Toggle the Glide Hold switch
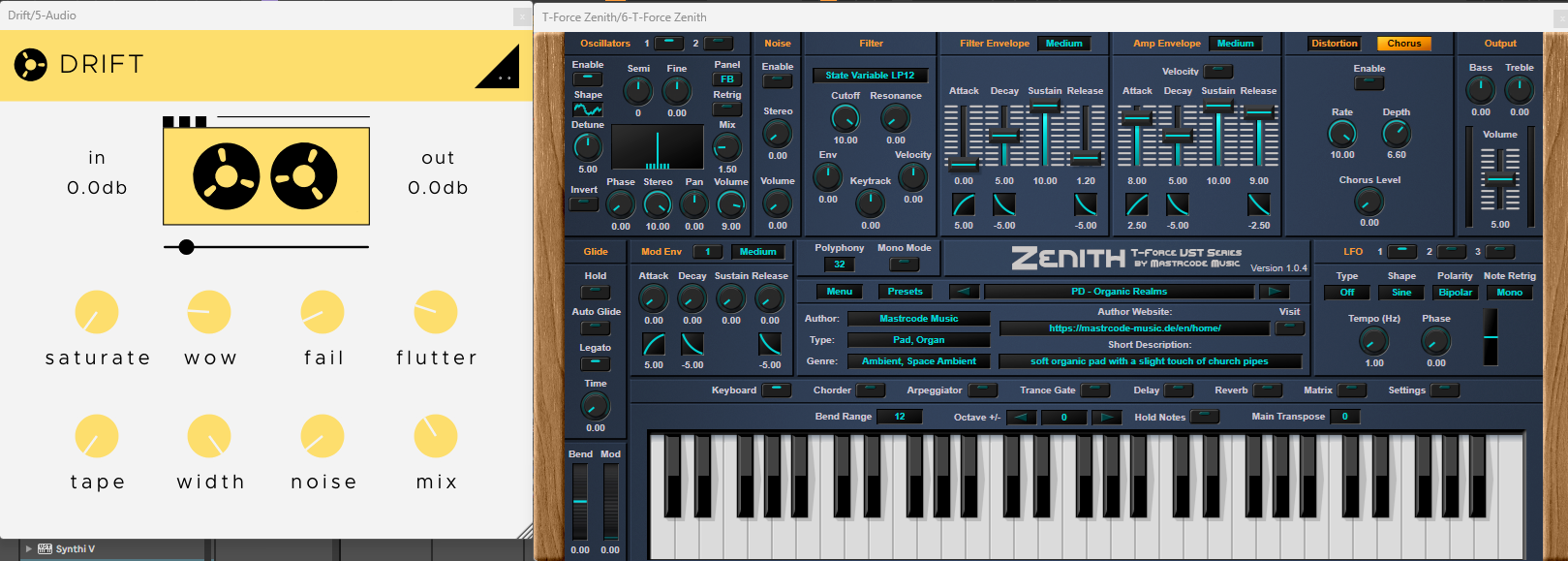This screenshot has width=1568, height=561. [x=596, y=292]
